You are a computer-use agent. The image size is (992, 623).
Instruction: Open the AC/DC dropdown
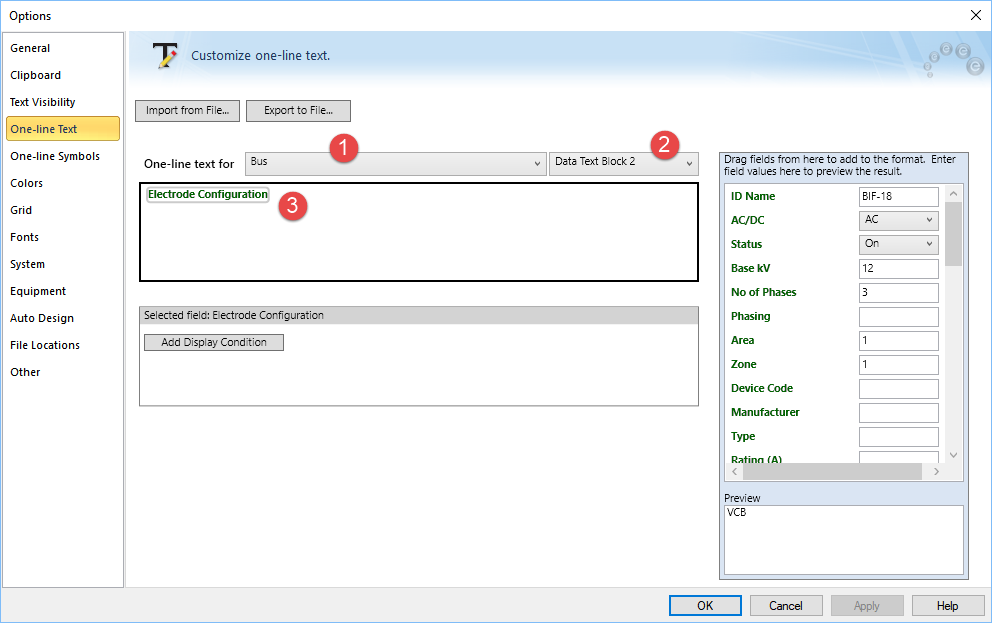(898, 220)
